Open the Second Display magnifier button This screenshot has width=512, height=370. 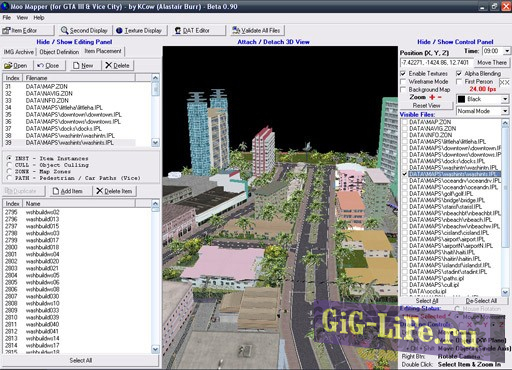[x=85, y=30]
